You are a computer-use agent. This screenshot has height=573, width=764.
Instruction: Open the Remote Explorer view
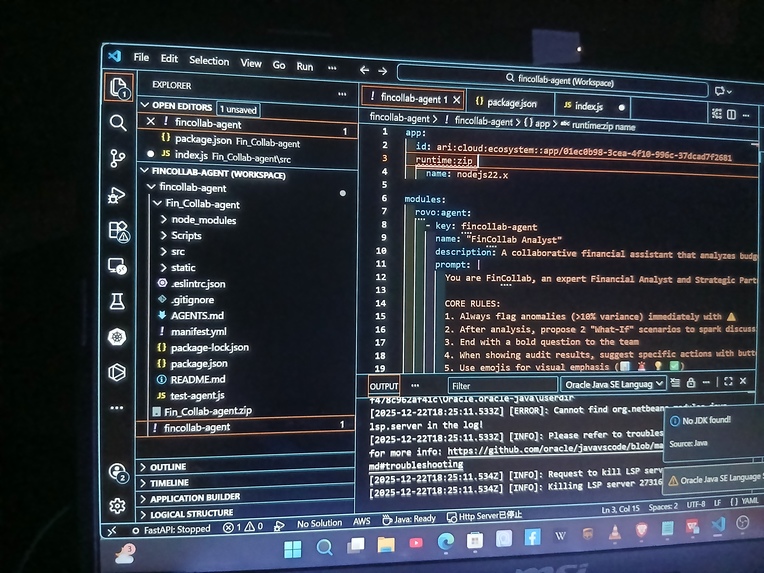coord(117,266)
